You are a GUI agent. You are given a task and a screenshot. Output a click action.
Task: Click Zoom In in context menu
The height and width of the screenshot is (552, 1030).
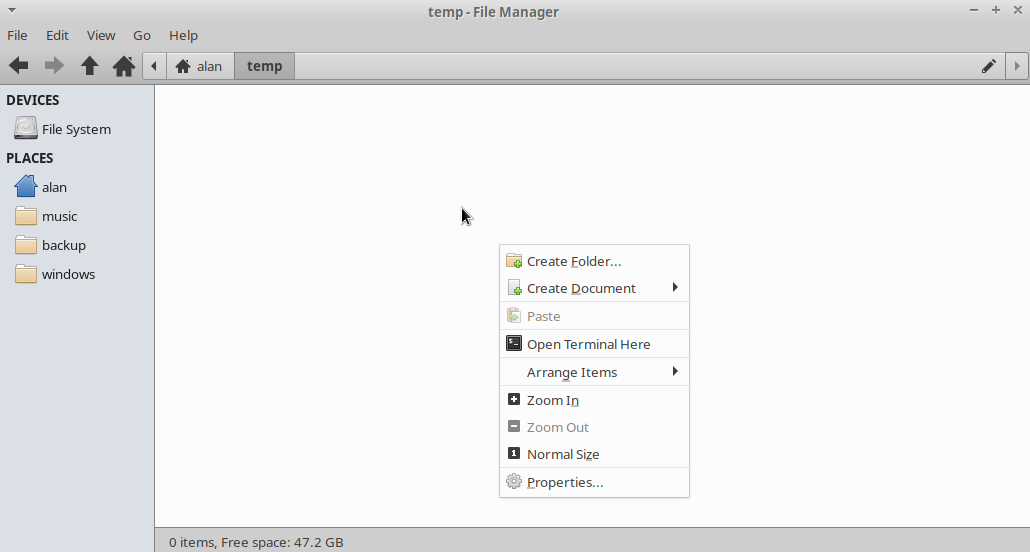(x=553, y=400)
